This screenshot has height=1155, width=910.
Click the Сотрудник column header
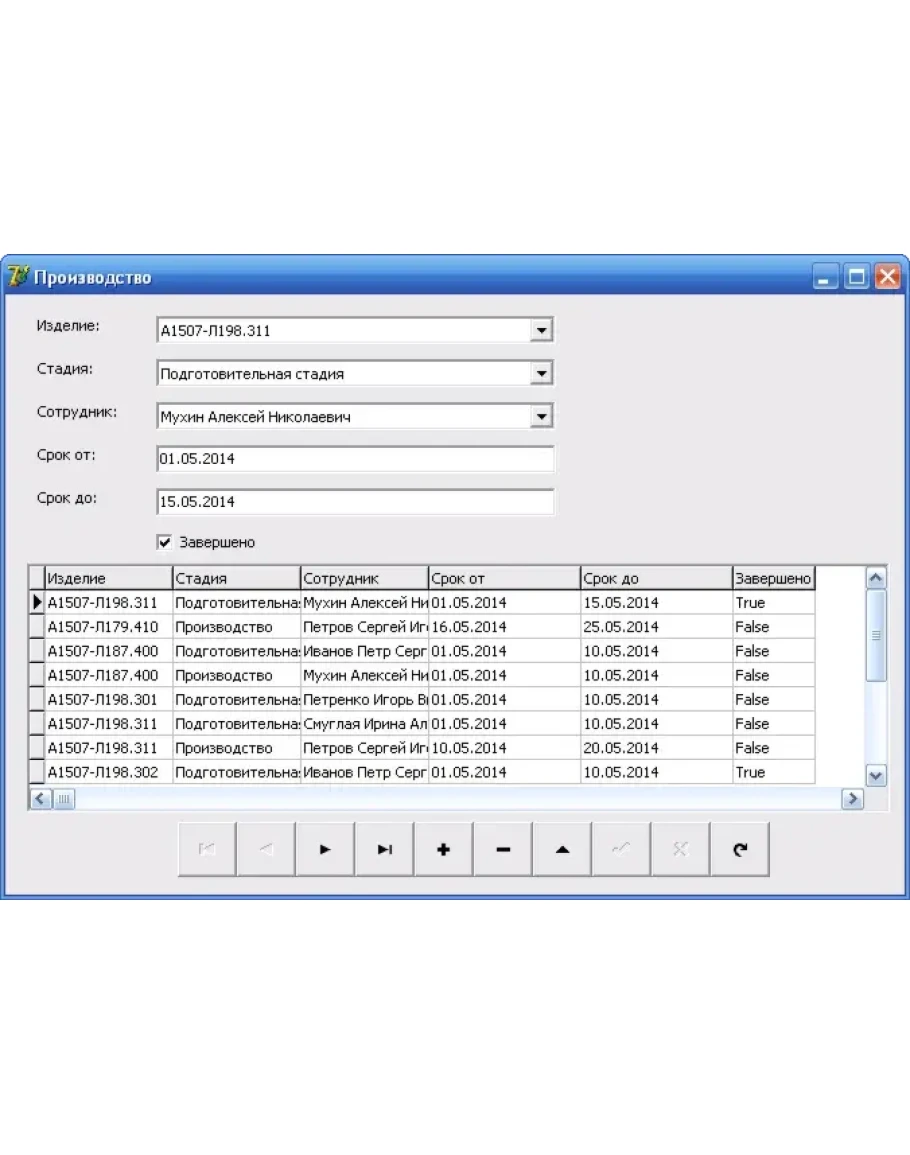364,578
